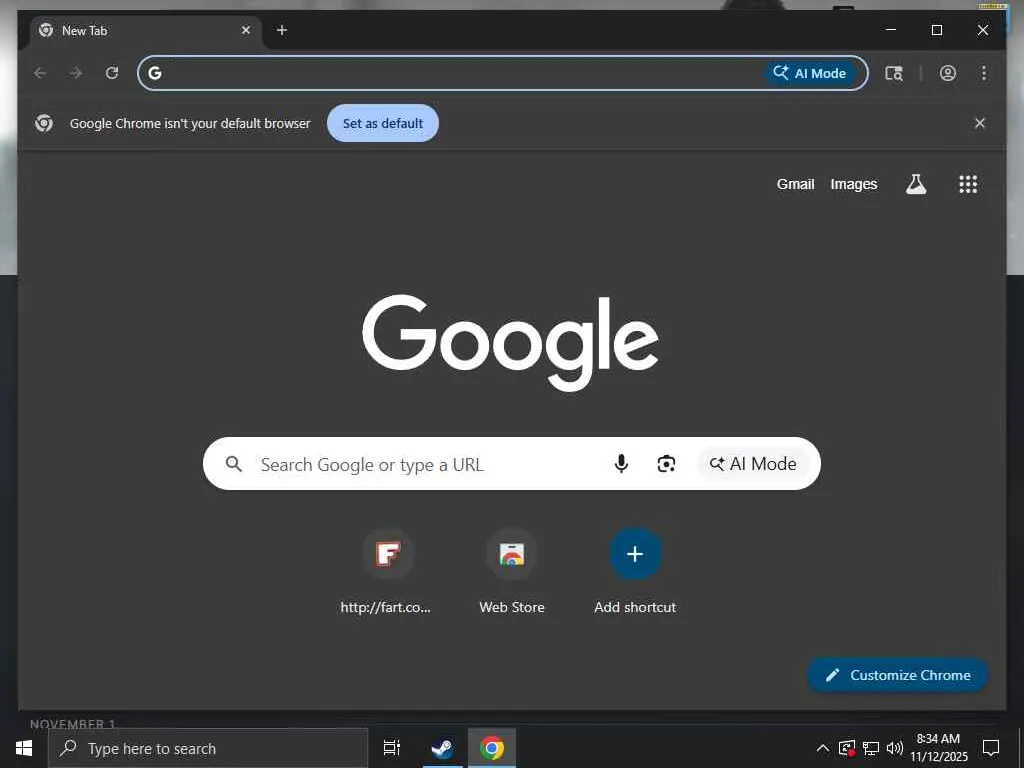Click the back navigation arrow
Image resolution: width=1024 pixels, height=768 pixels.
click(x=40, y=73)
